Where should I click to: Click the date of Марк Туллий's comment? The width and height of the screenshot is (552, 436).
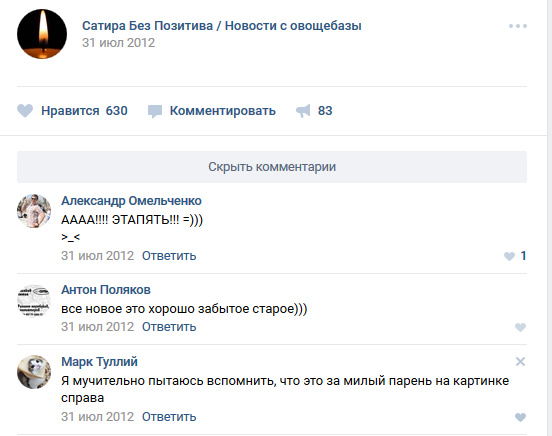click(98, 417)
